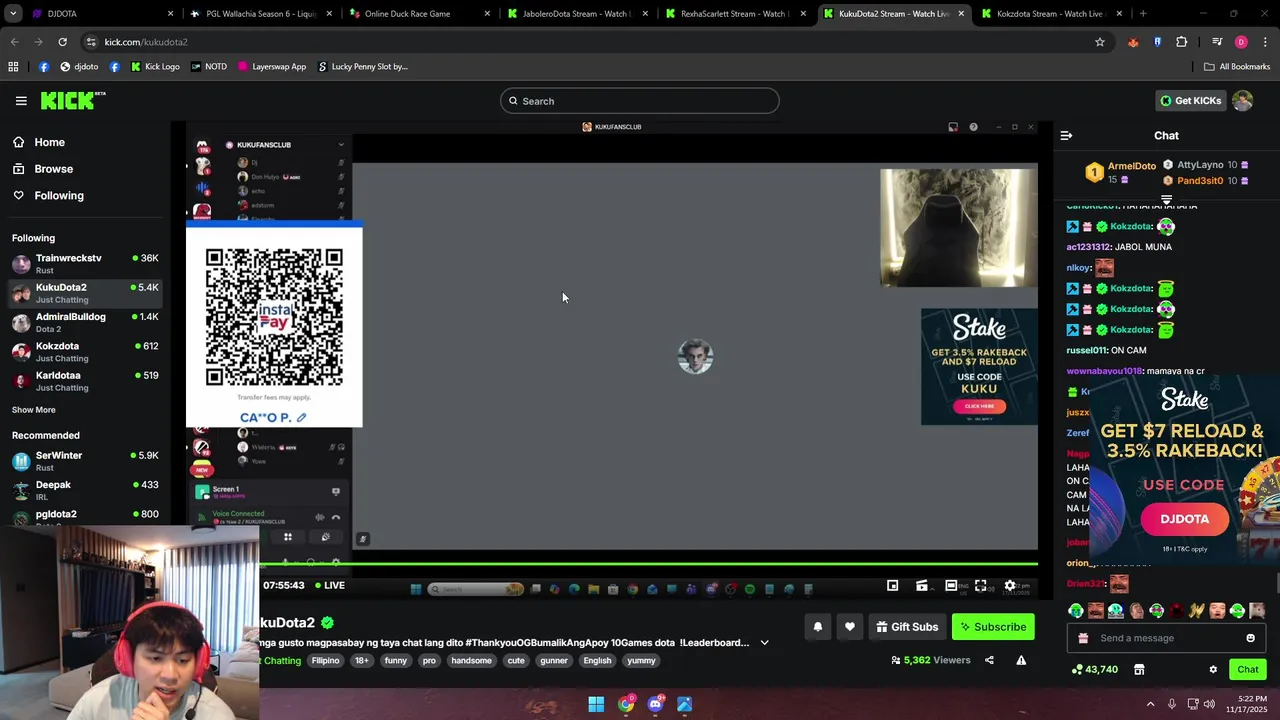Expand the stream title details chevron
Screen dimensions: 1280x720
[x=765, y=643]
